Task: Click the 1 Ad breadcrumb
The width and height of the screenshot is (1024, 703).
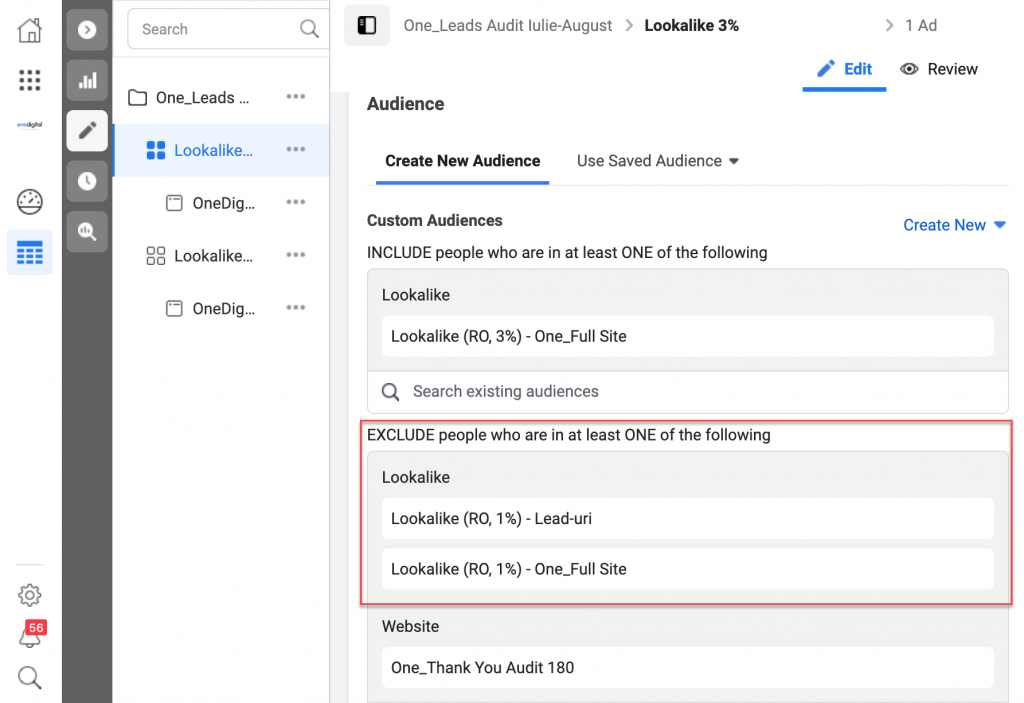Action: tap(922, 25)
